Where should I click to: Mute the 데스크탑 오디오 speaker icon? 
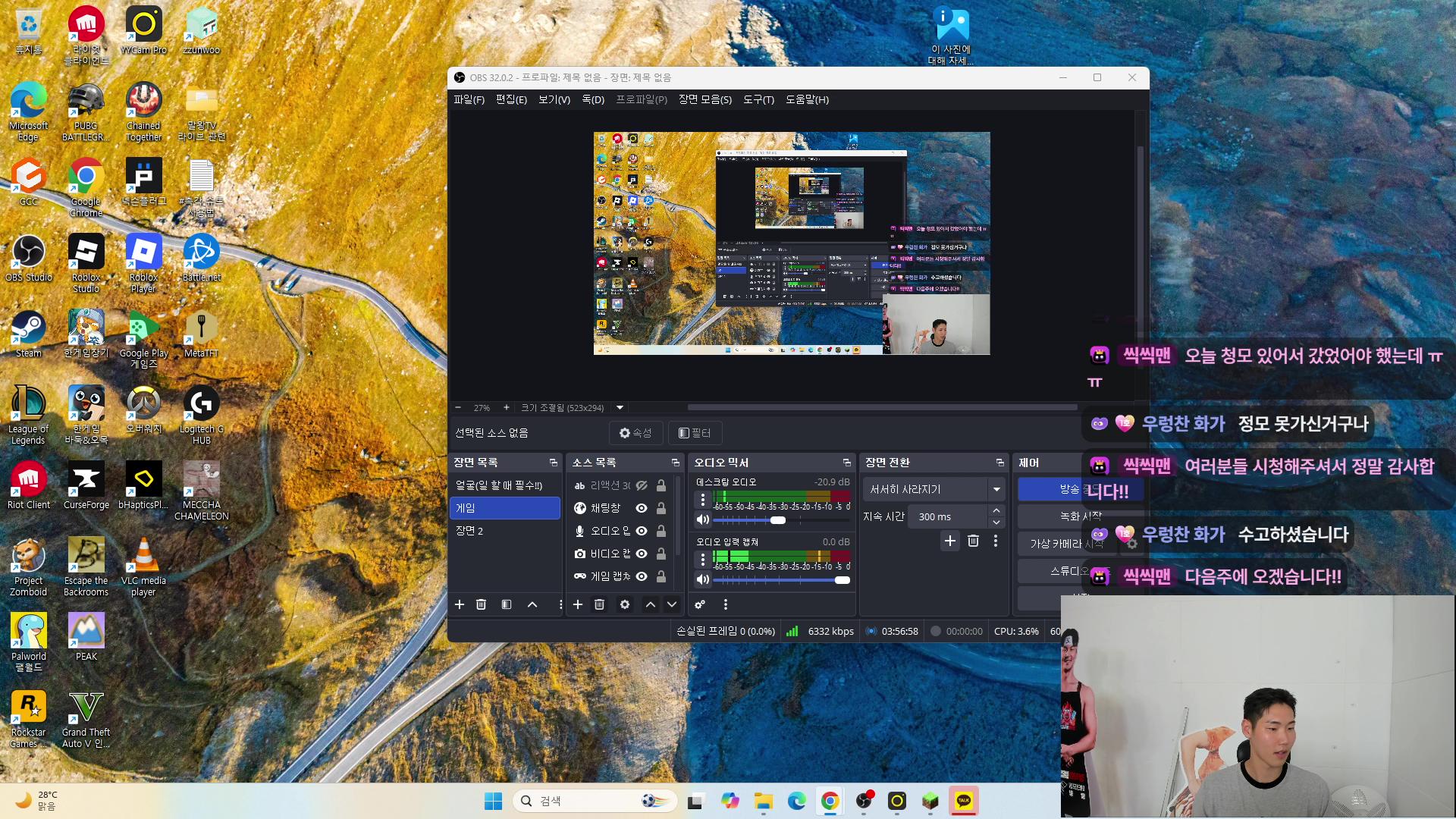(703, 519)
